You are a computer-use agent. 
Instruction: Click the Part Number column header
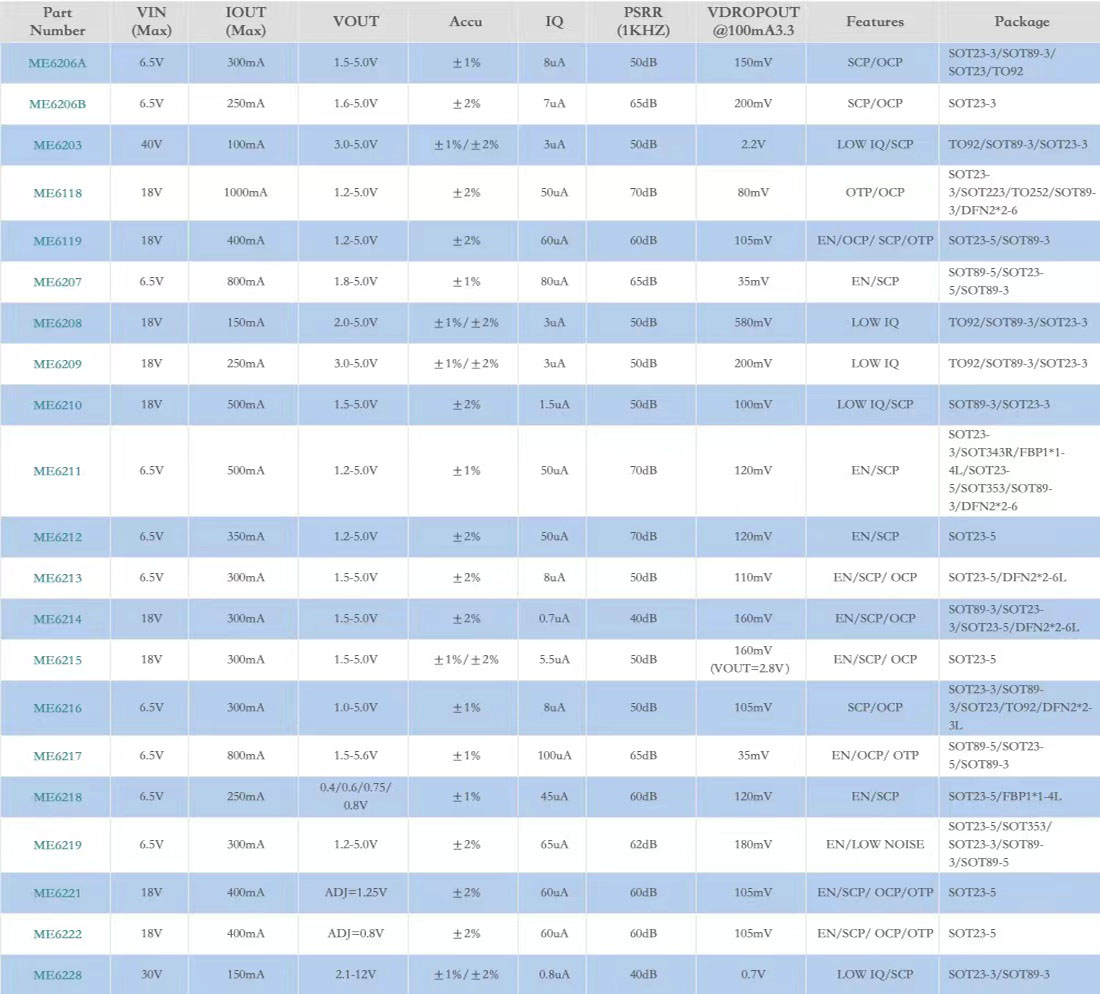click(57, 22)
